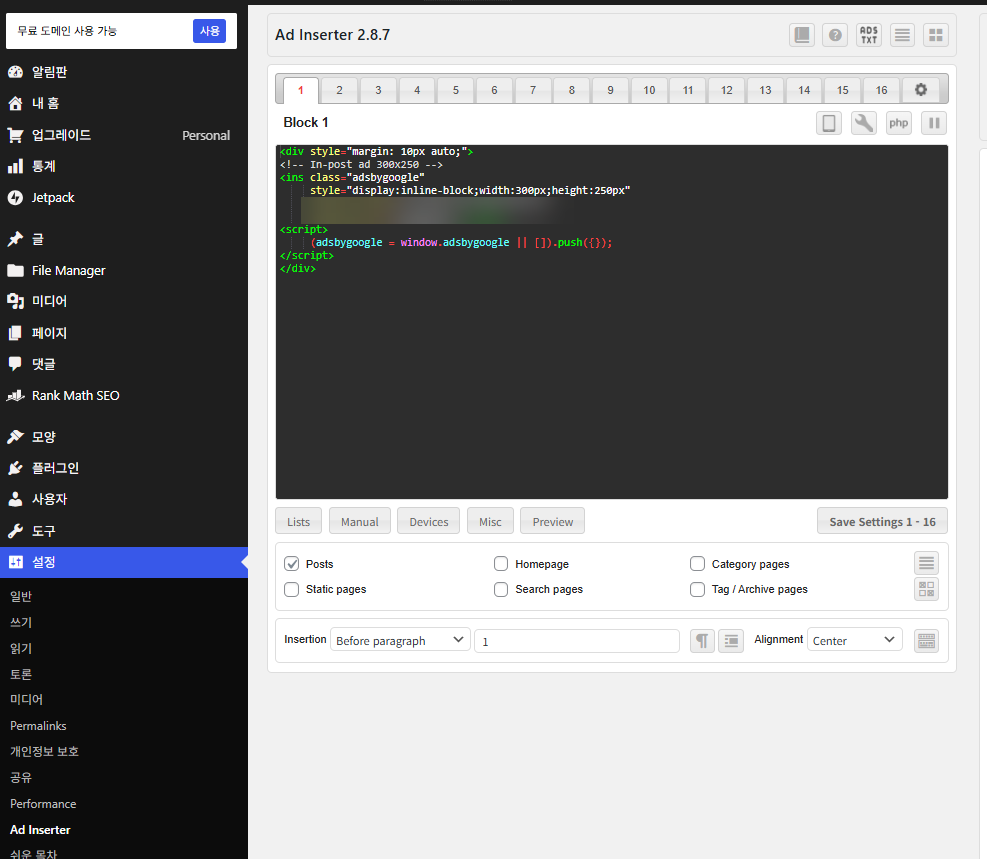Viewport: 987px width, 859px height.
Task: Toggle php processing for Block 1
Action: tap(898, 123)
